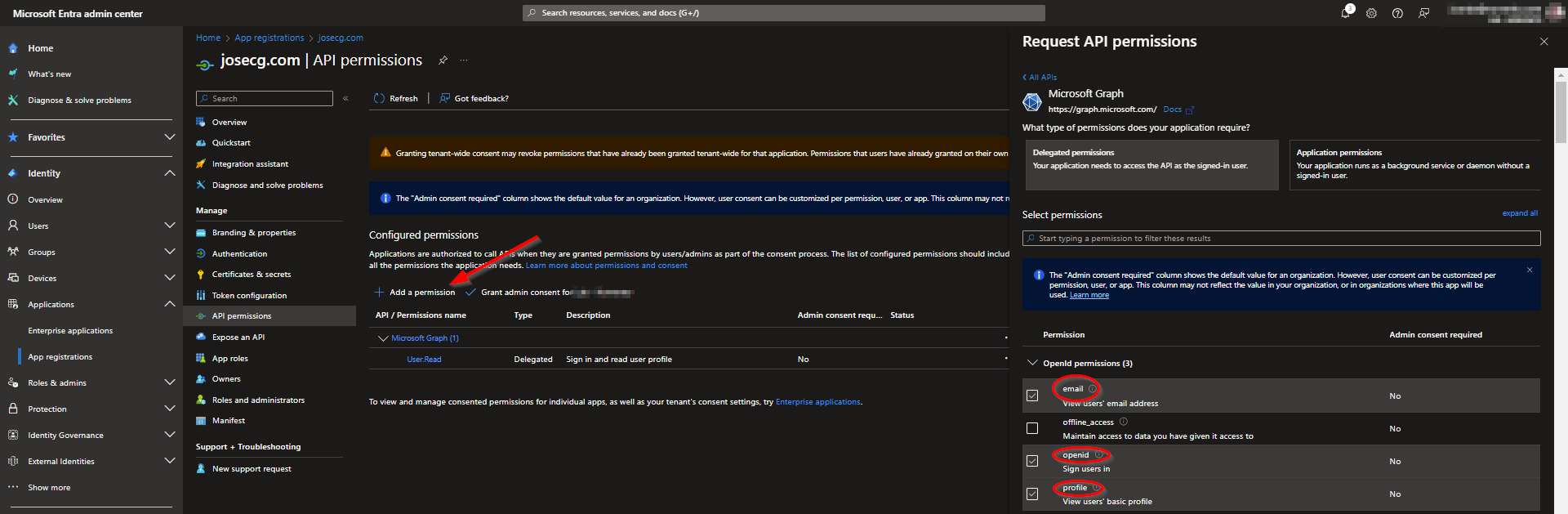Close the Request API permissions panel
Viewport: 1568px width, 514px height.
tap(1543, 42)
